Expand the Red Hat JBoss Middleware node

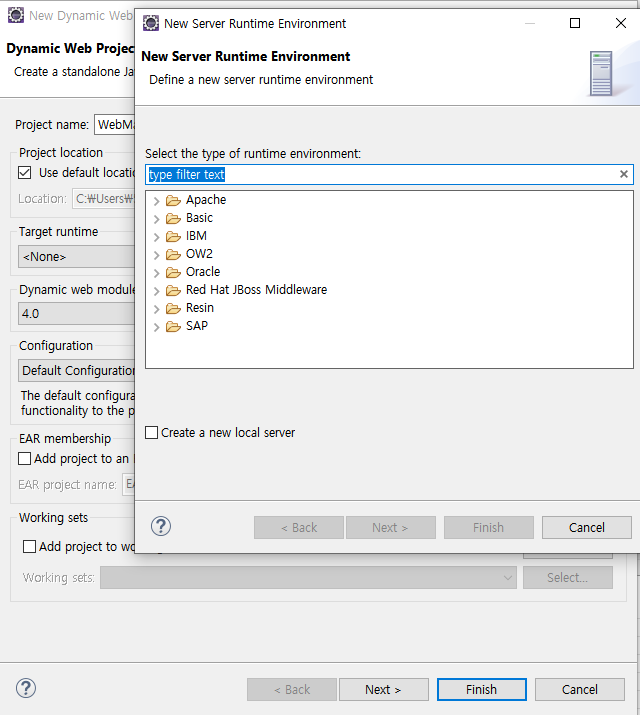point(156,290)
